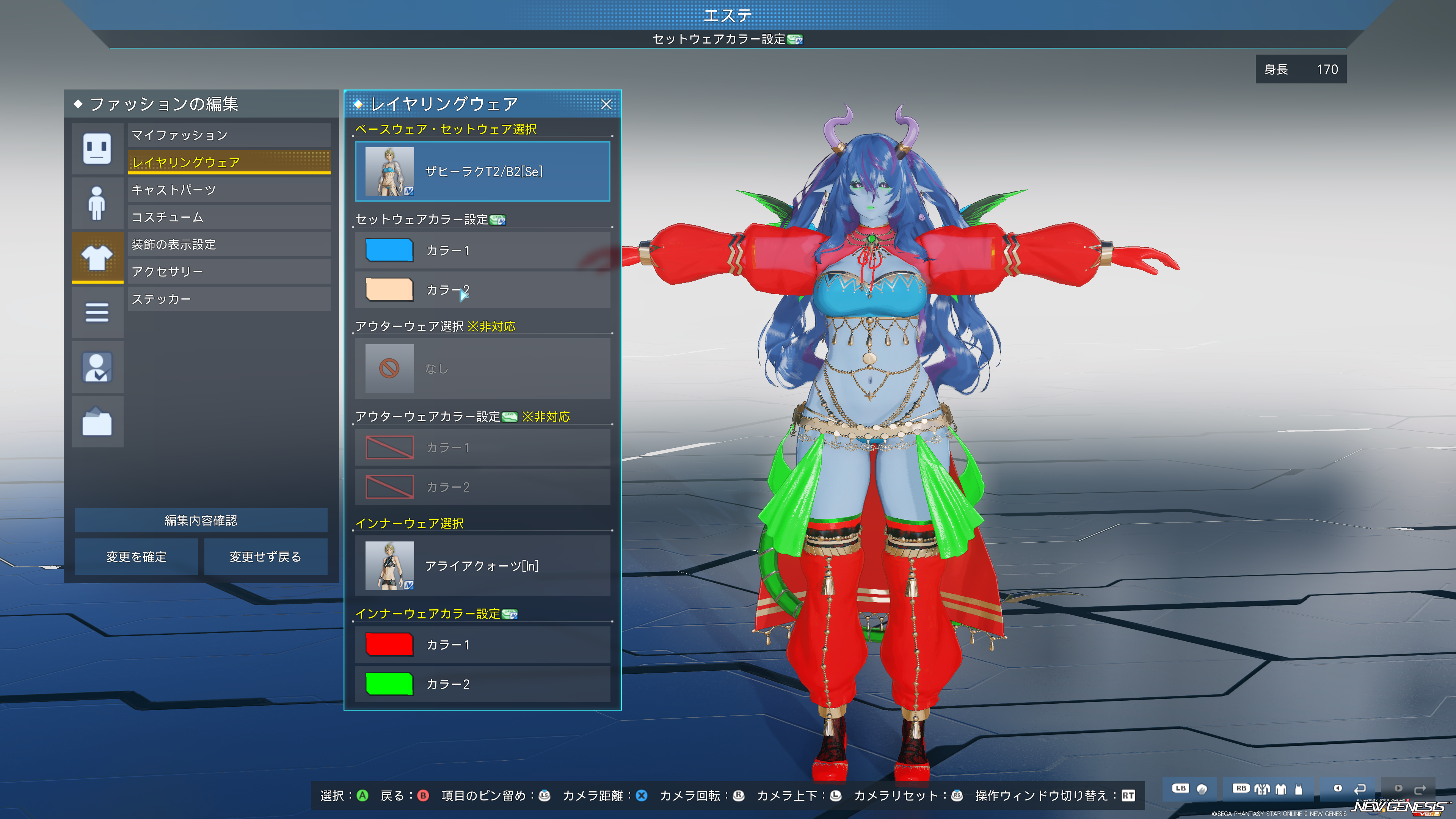This screenshot has width=1456, height=819.
Task: Open the three-line list category icon
Action: pyautogui.click(x=97, y=312)
